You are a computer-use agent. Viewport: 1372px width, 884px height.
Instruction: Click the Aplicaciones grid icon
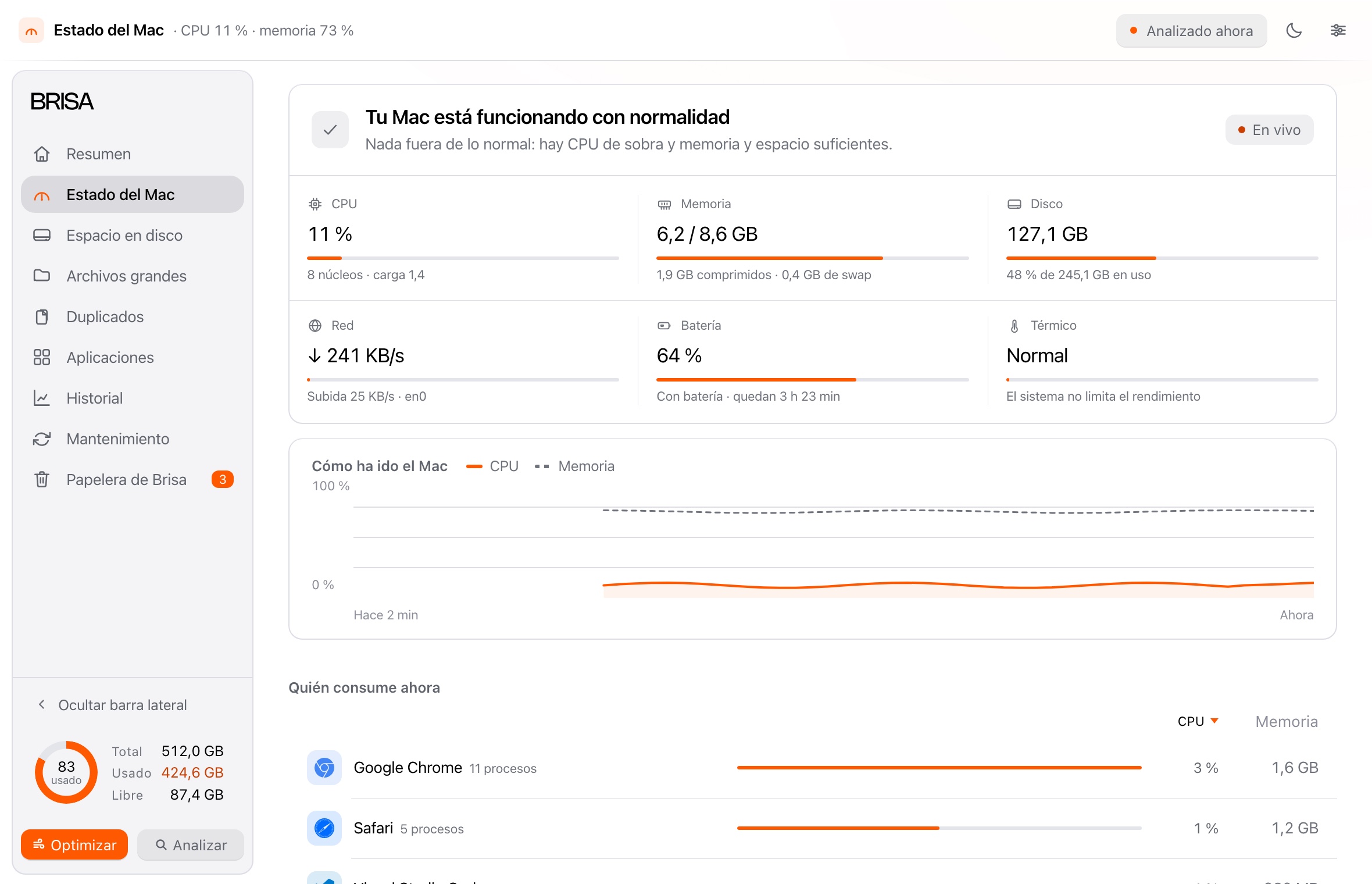(x=42, y=357)
